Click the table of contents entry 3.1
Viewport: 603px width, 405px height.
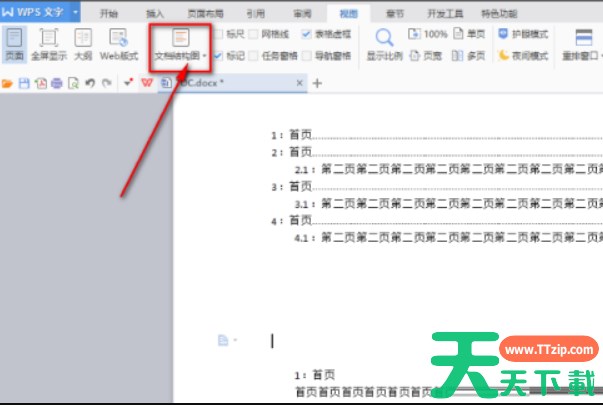coord(305,203)
